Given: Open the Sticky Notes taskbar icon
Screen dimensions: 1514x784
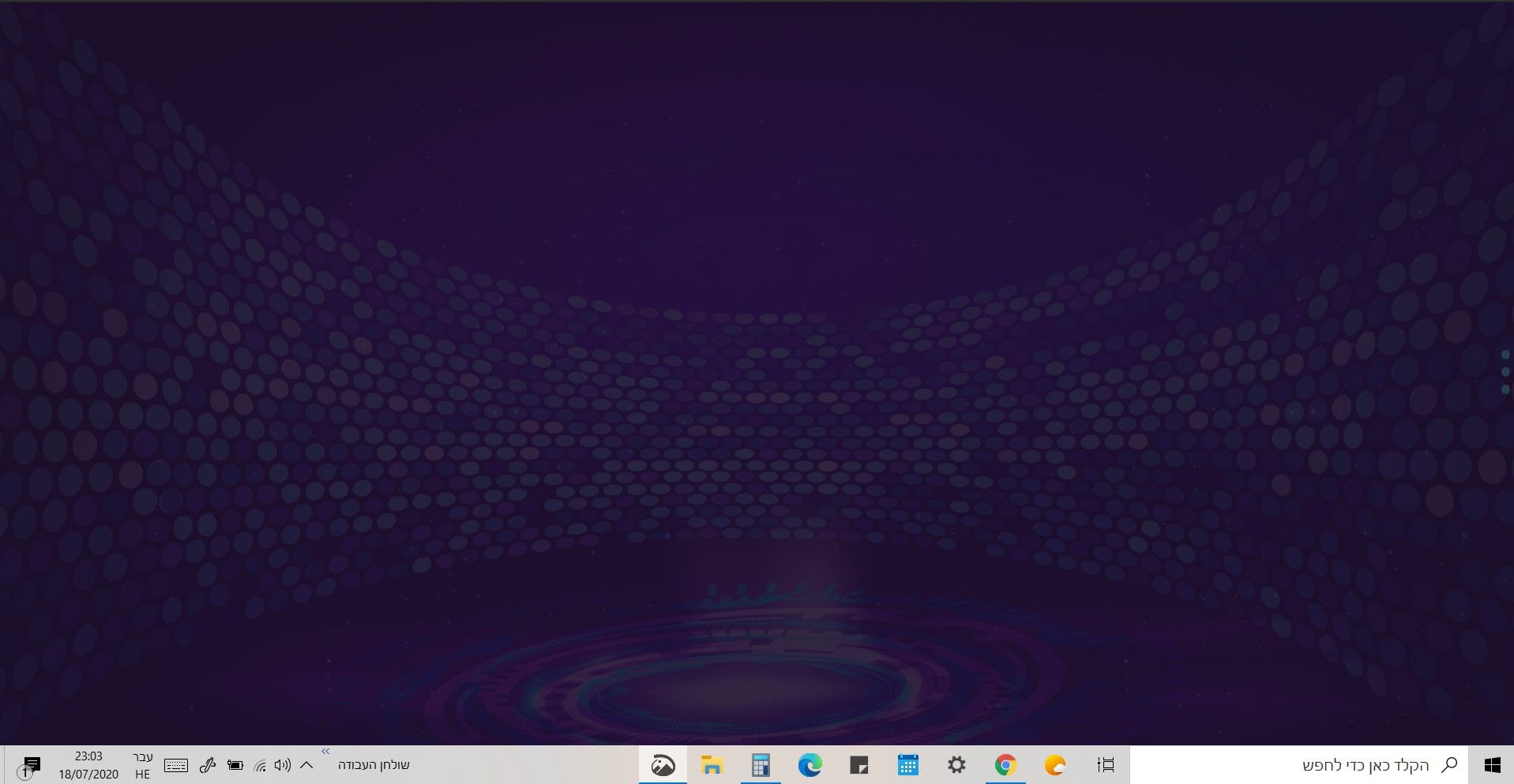Looking at the screenshot, I should click(858, 764).
